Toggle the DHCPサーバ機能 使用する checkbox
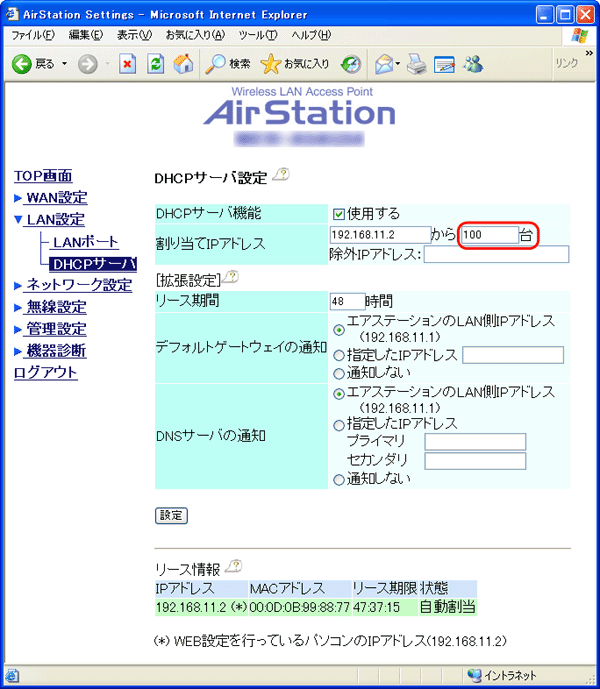This screenshot has height=689, width=600. click(338, 214)
